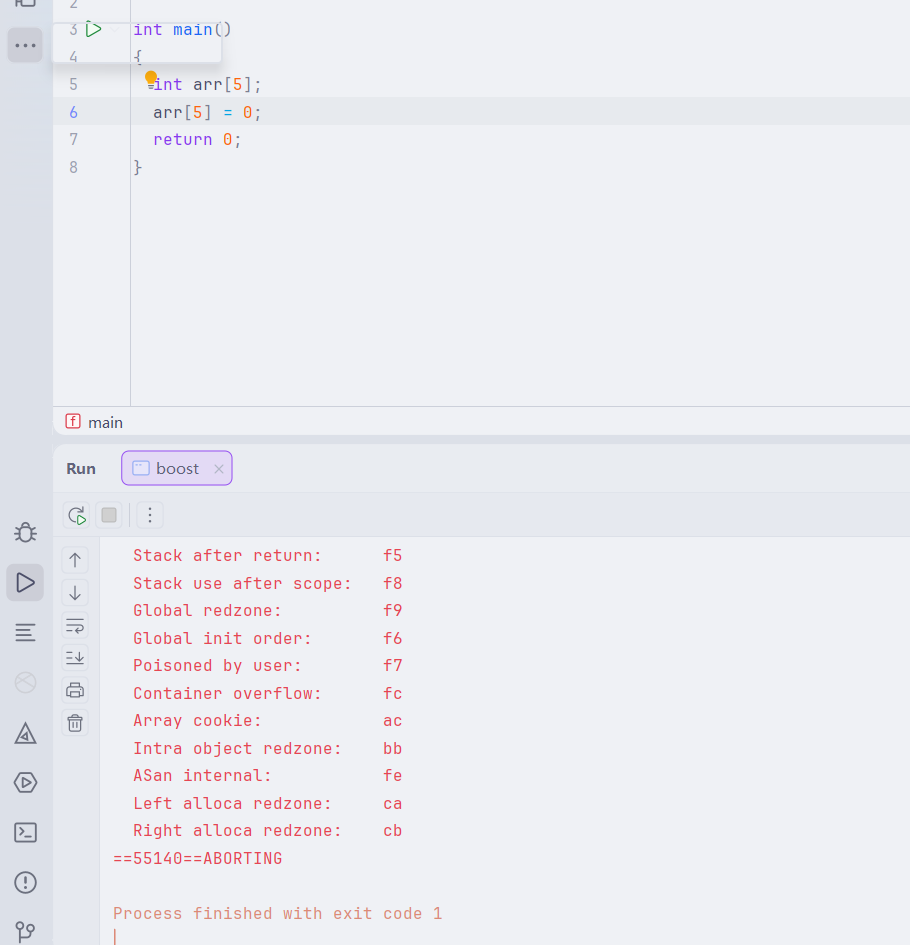This screenshot has height=945, width=910.
Task: Click the 'Global init order:' output line
Action: coord(268,638)
